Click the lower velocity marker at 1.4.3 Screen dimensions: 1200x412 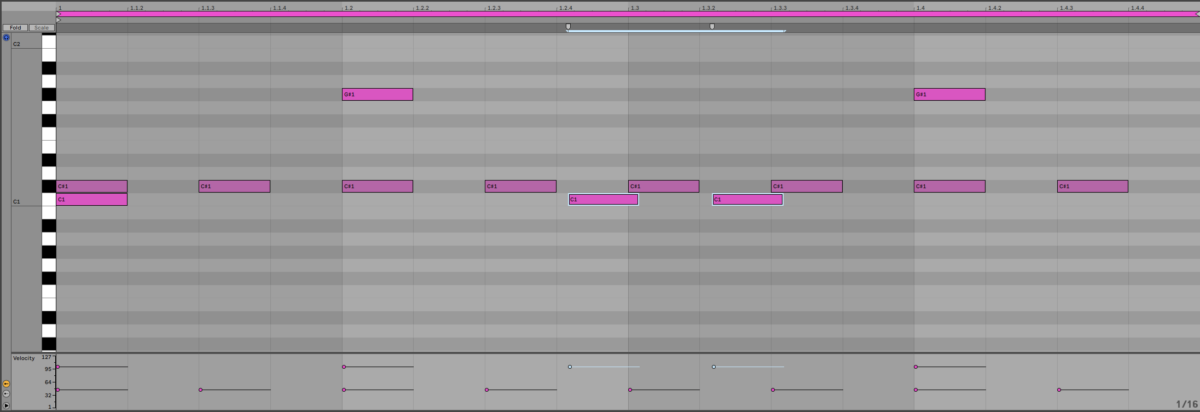[x=1059, y=390]
